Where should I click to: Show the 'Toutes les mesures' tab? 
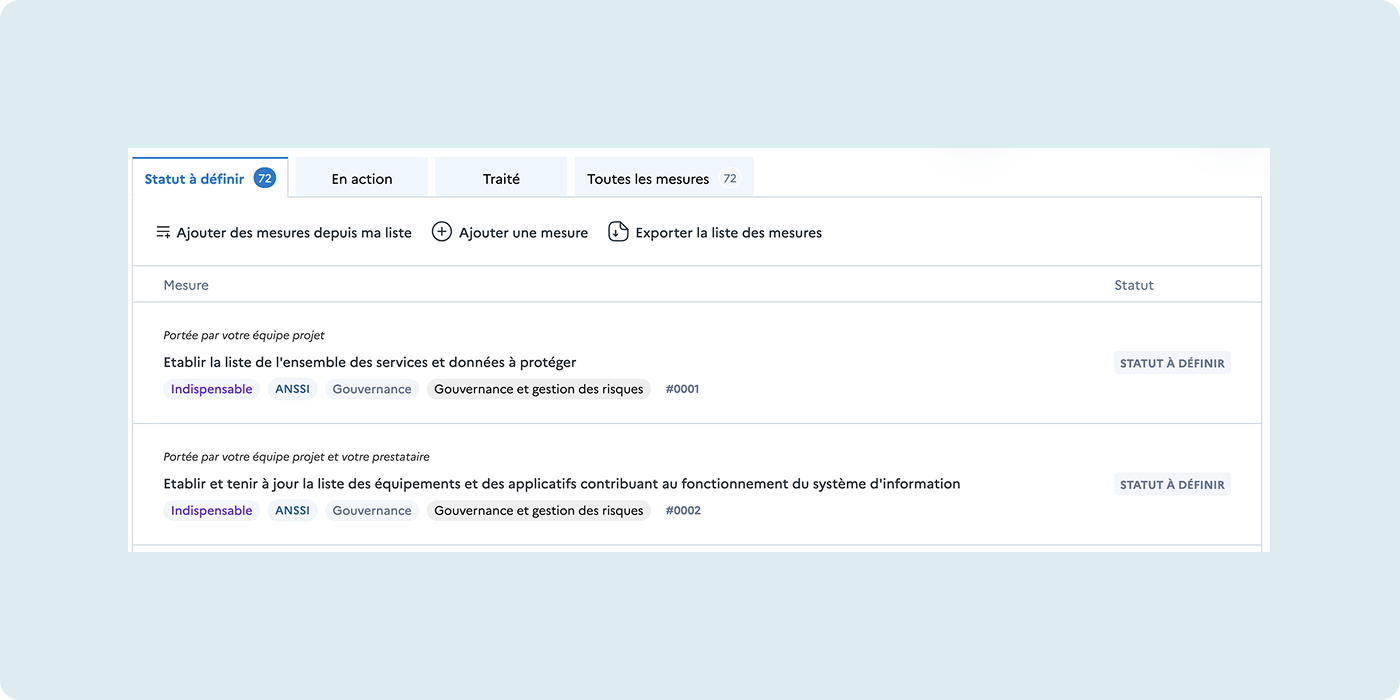pyautogui.click(x=648, y=179)
